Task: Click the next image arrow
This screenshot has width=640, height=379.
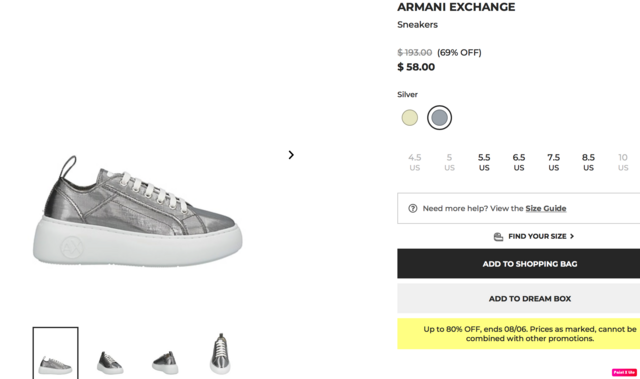Action: pos(291,155)
